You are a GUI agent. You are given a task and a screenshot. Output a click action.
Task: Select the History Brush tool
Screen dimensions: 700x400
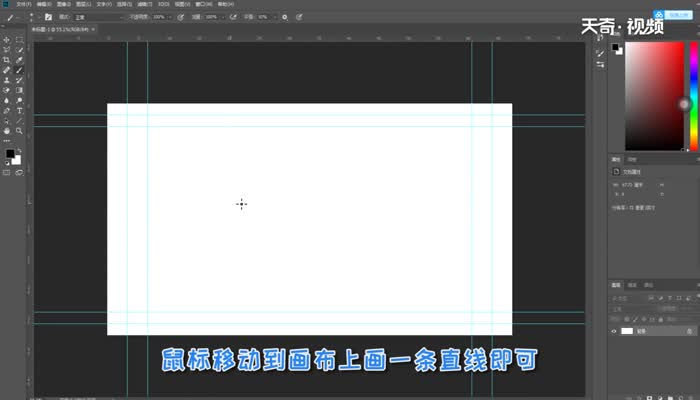click(19, 80)
